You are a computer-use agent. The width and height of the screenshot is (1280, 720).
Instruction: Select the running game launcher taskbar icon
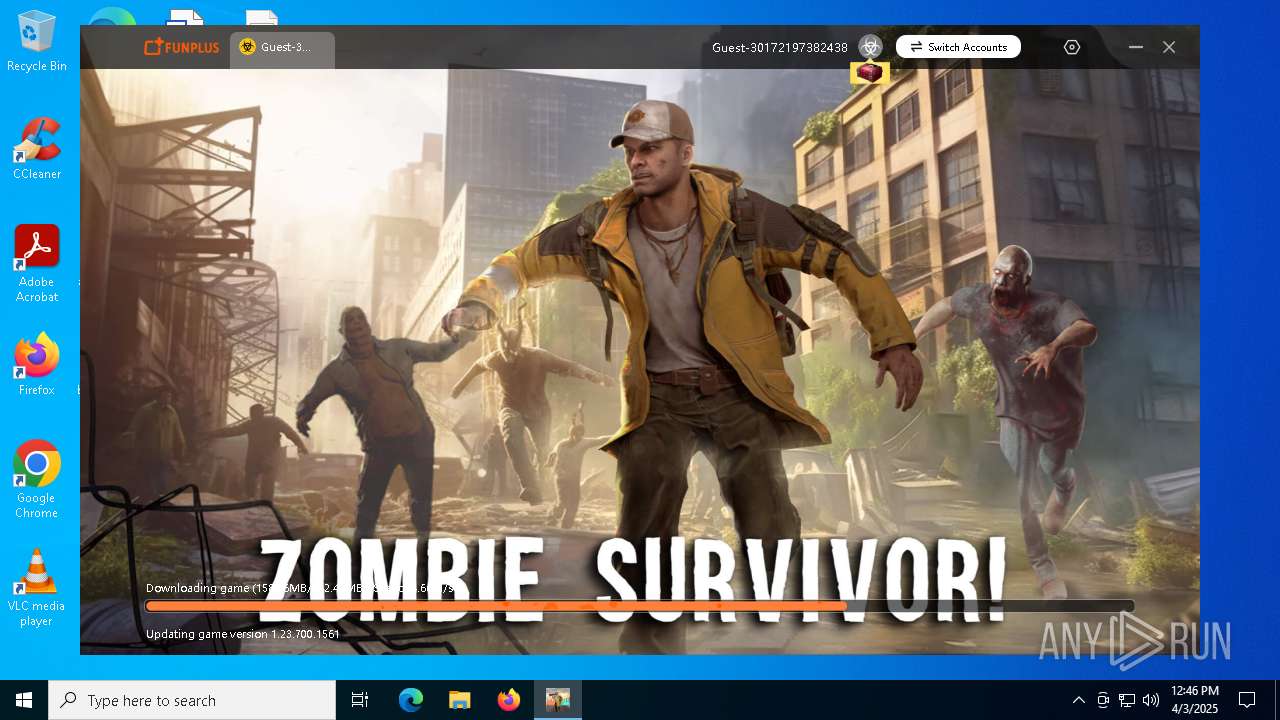coord(557,700)
